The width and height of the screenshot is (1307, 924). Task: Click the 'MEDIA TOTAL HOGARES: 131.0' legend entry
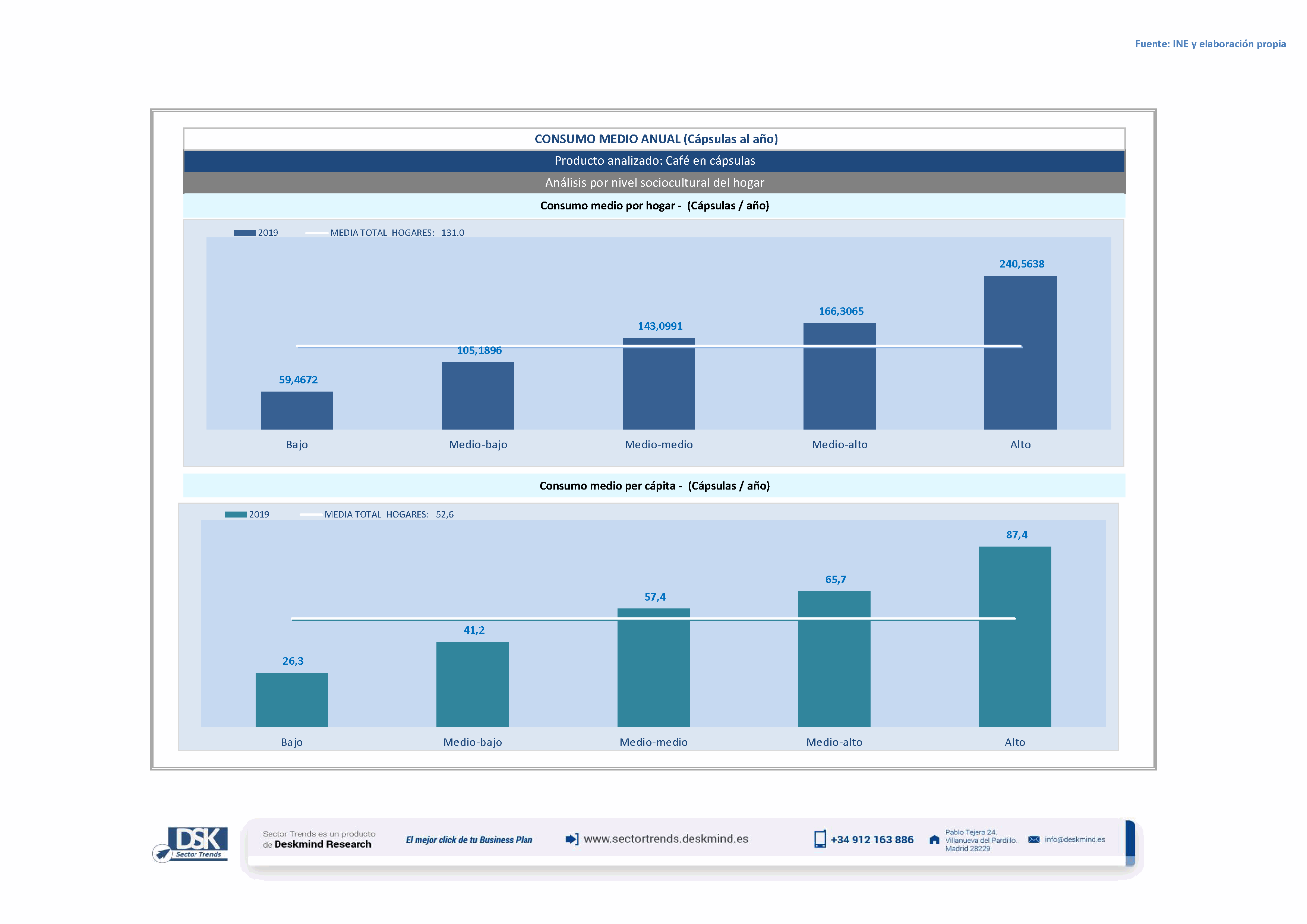click(396, 233)
